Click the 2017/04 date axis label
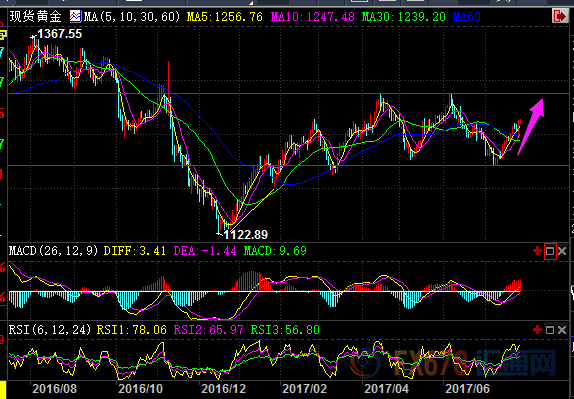Screen dimensions: 574x399 pos(387,389)
